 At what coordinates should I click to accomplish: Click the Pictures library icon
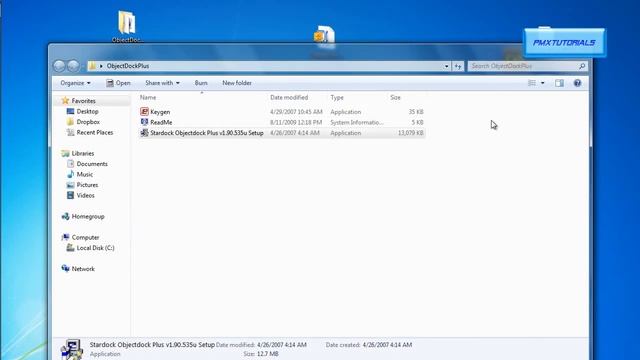pyautogui.click(x=70, y=185)
